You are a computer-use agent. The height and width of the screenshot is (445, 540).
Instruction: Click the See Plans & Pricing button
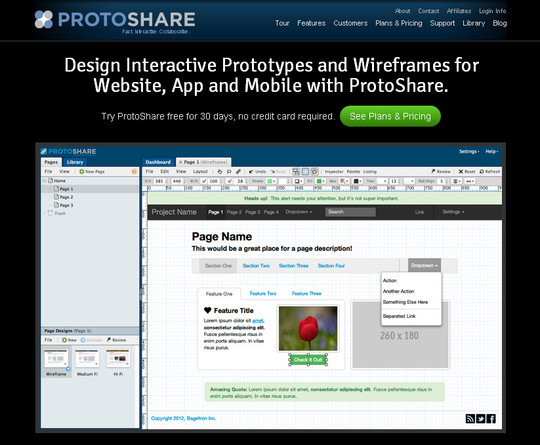tap(390, 116)
